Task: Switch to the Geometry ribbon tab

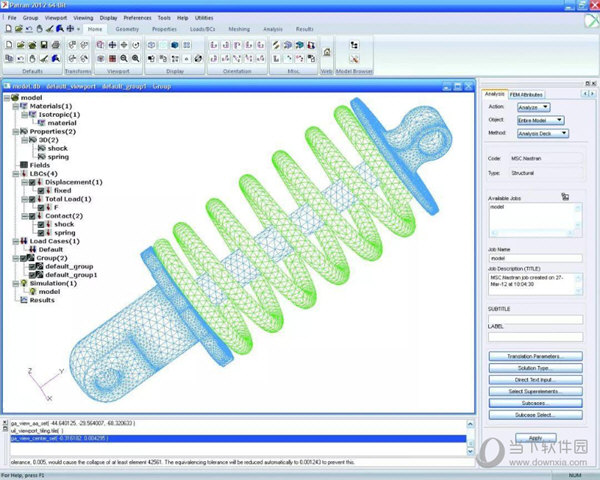Action: (127, 29)
